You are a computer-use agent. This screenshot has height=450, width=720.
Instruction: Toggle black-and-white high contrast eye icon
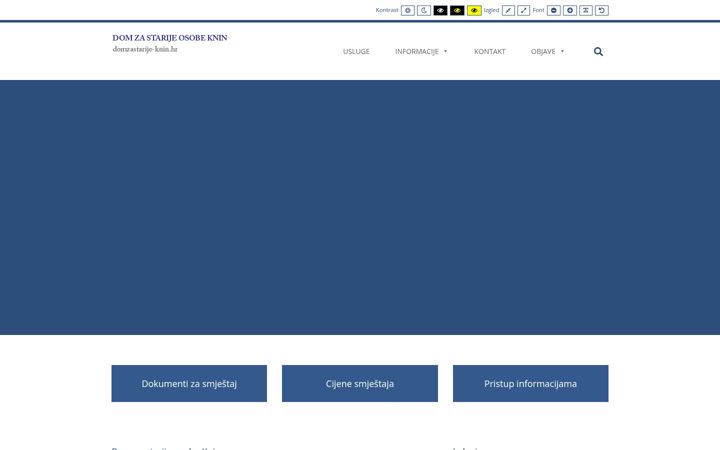coord(440,11)
